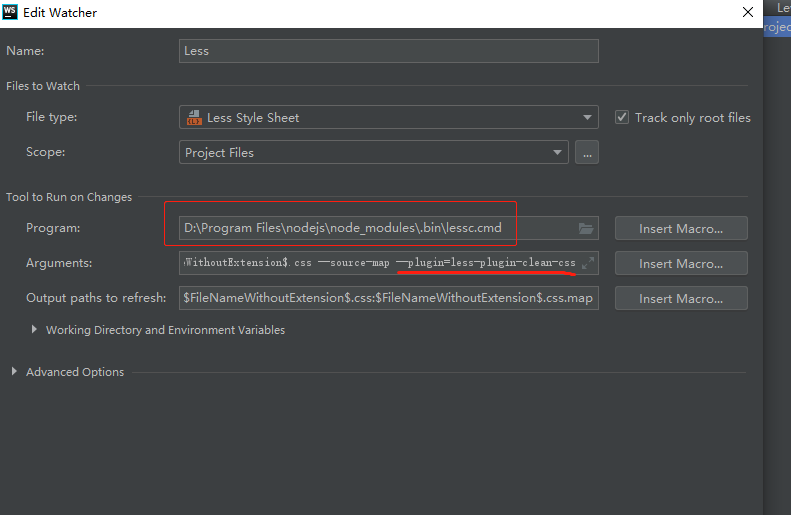Viewport: 791px width, 515px height.
Task: Click the Files to Watch section heading
Action: pos(43,86)
